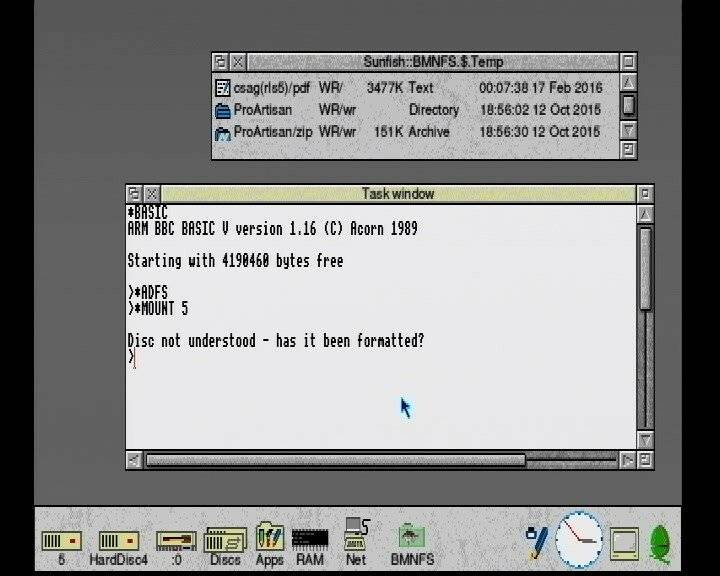Click scroll up arrow in Task window

click(645, 214)
